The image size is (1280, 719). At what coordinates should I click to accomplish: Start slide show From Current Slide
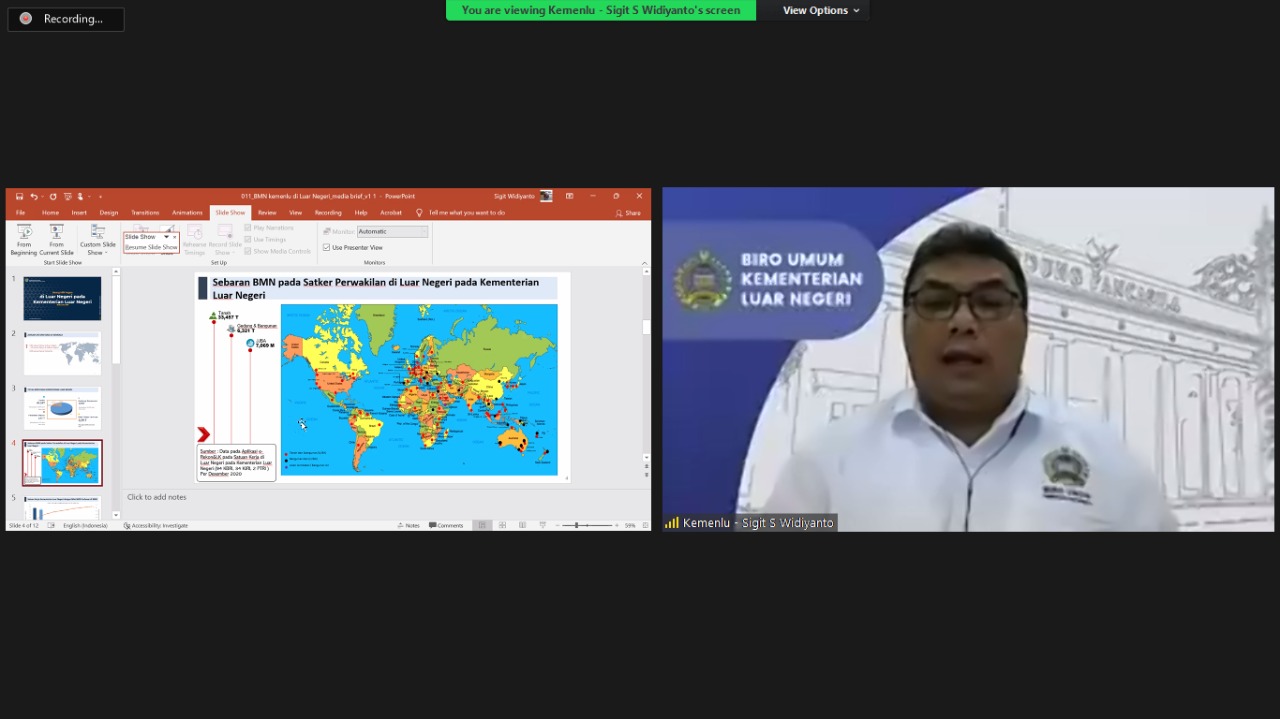point(56,233)
